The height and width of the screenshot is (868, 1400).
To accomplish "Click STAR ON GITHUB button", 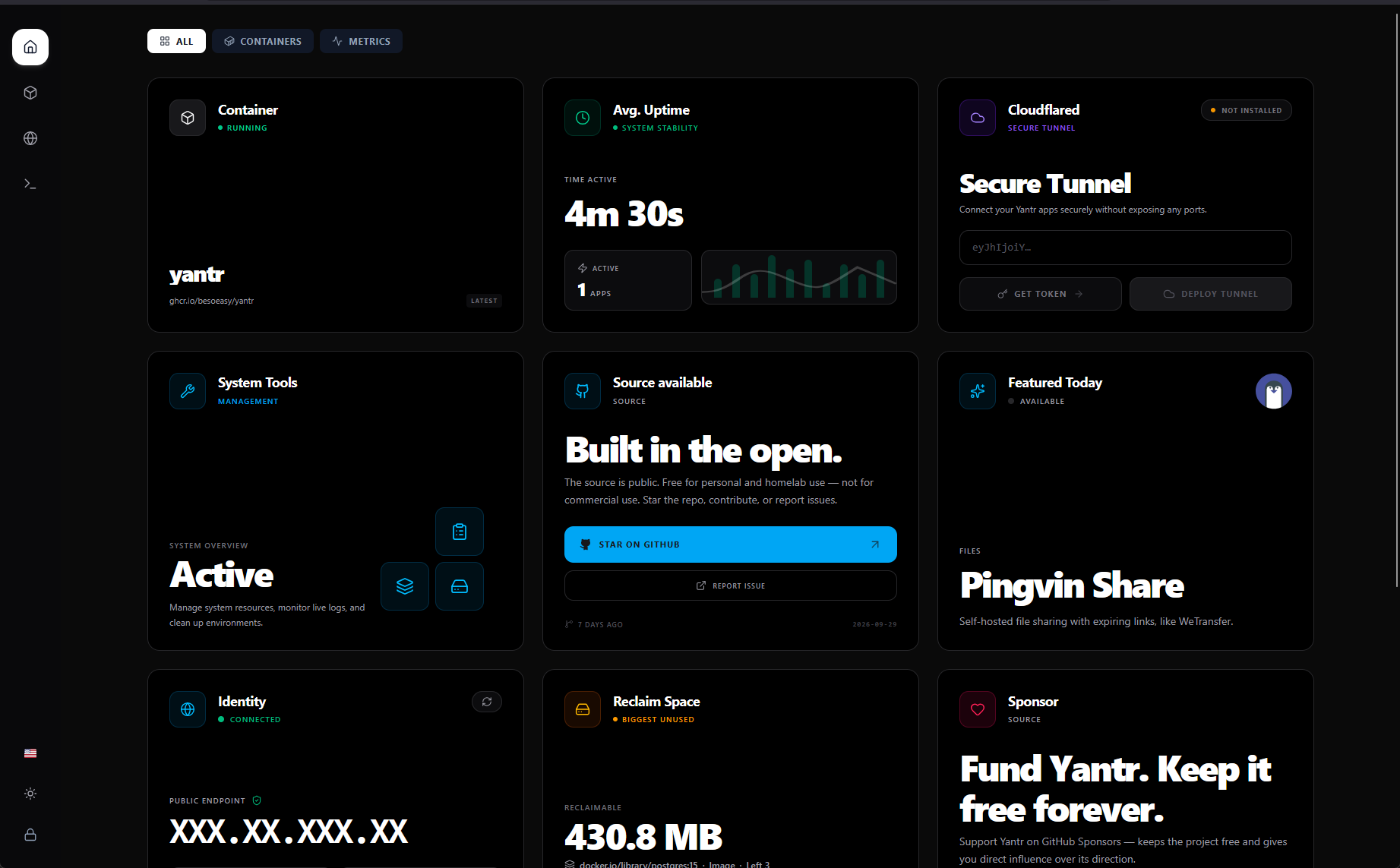I will pyautogui.click(x=731, y=544).
